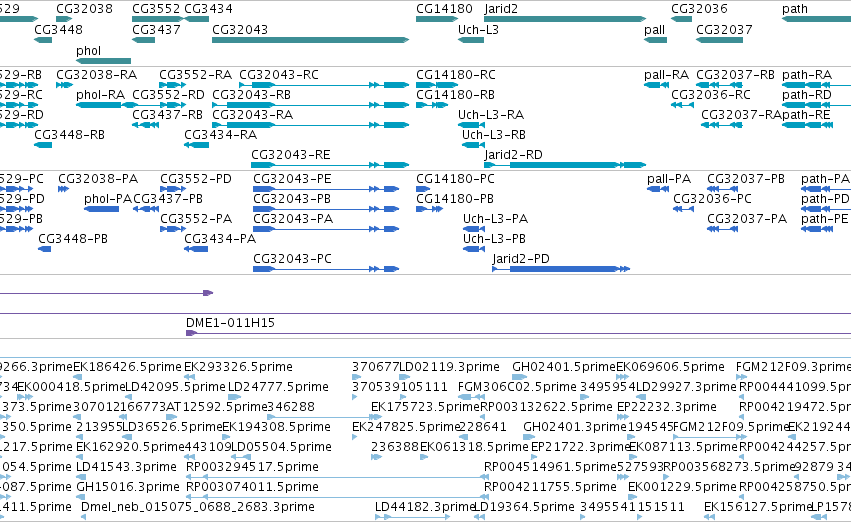The width and height of the screenshot is (851, 522).
Task: Select protein CG14180-PB label
Action: tap(455, 199)
